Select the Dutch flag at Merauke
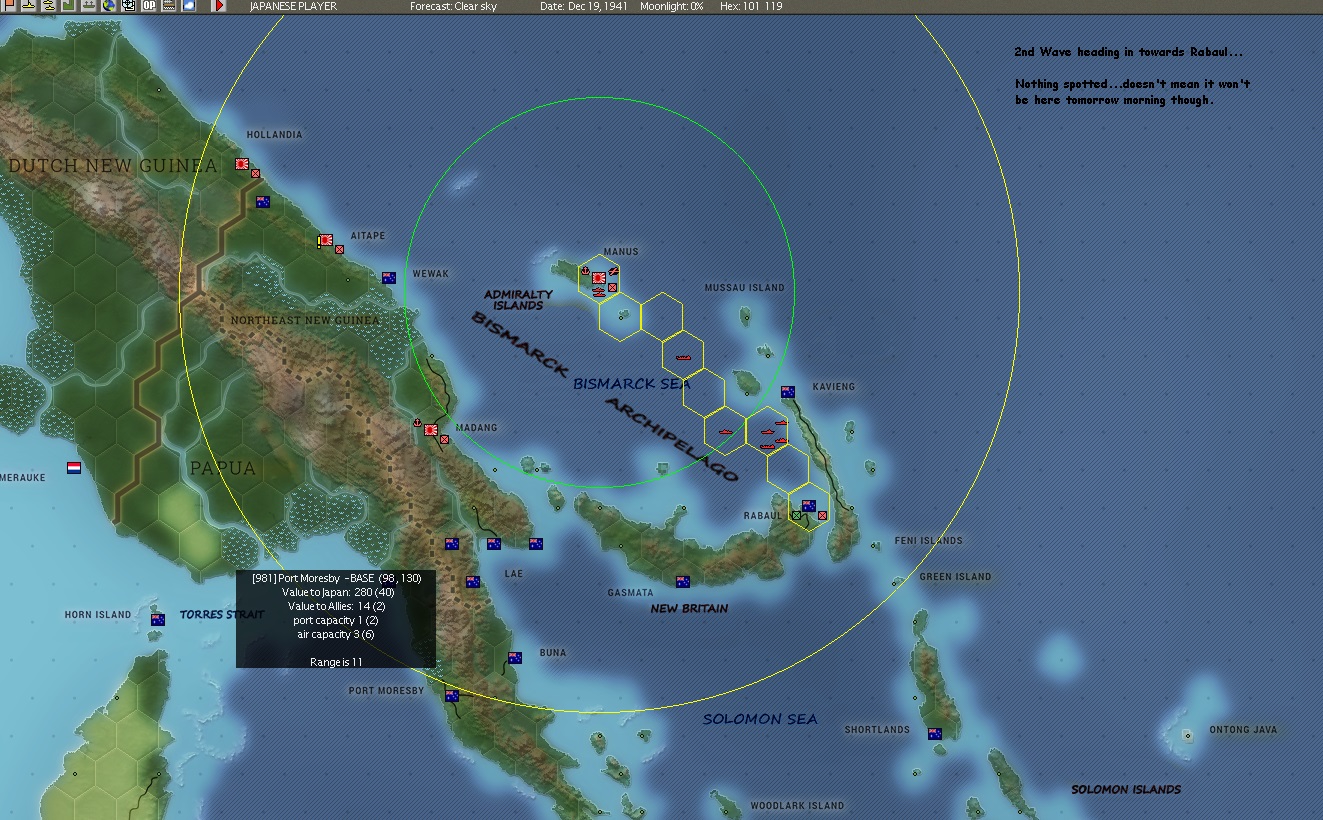 pyautogui.click(x=74, y=467)
